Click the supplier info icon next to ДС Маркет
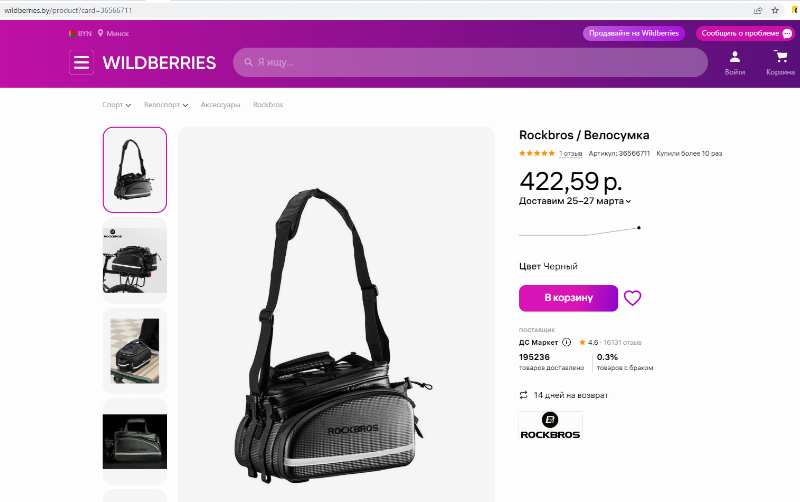800x502 pixels. click(566, 342)
